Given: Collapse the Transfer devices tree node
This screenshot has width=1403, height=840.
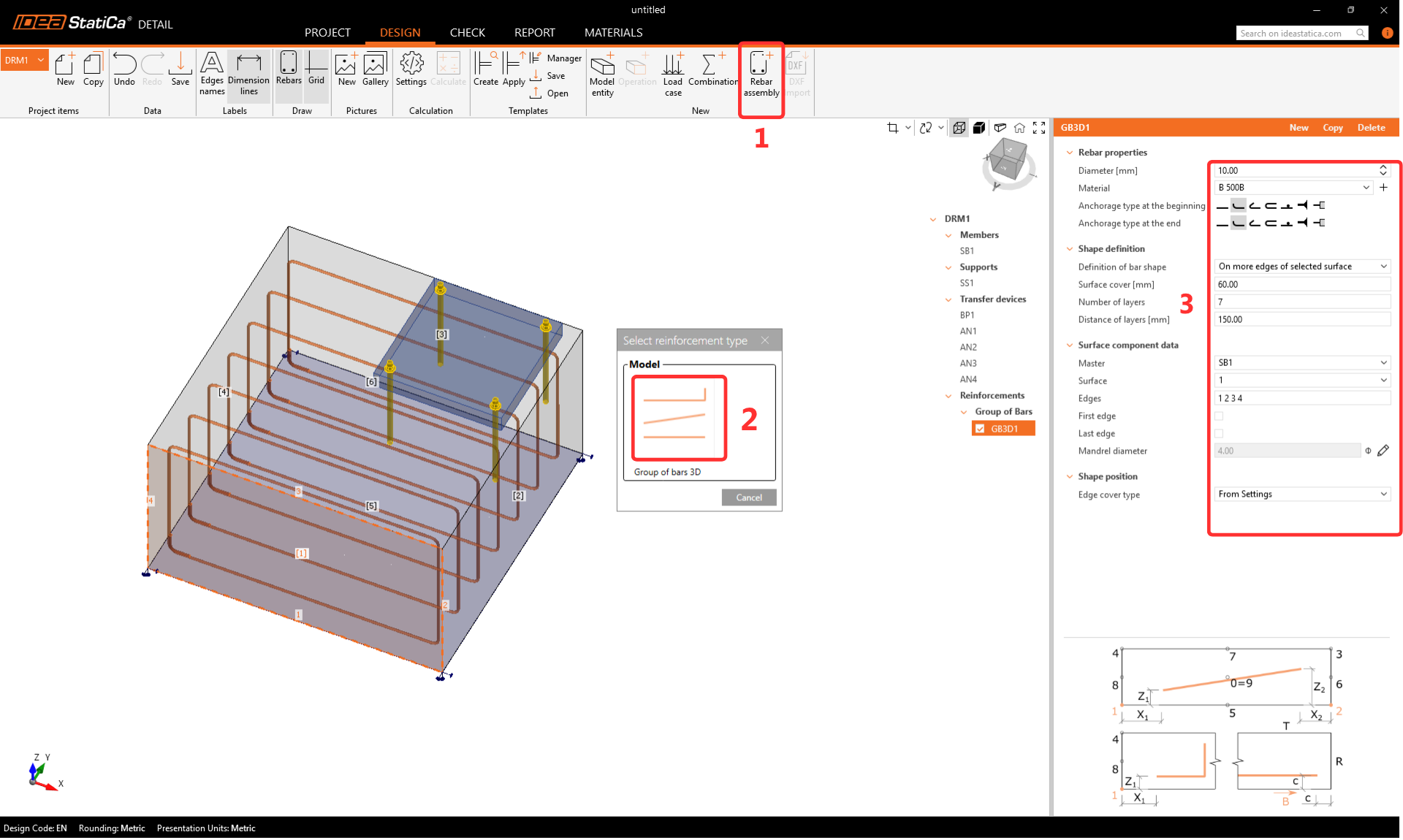Looking at the screenshot, I should (948, 299).
